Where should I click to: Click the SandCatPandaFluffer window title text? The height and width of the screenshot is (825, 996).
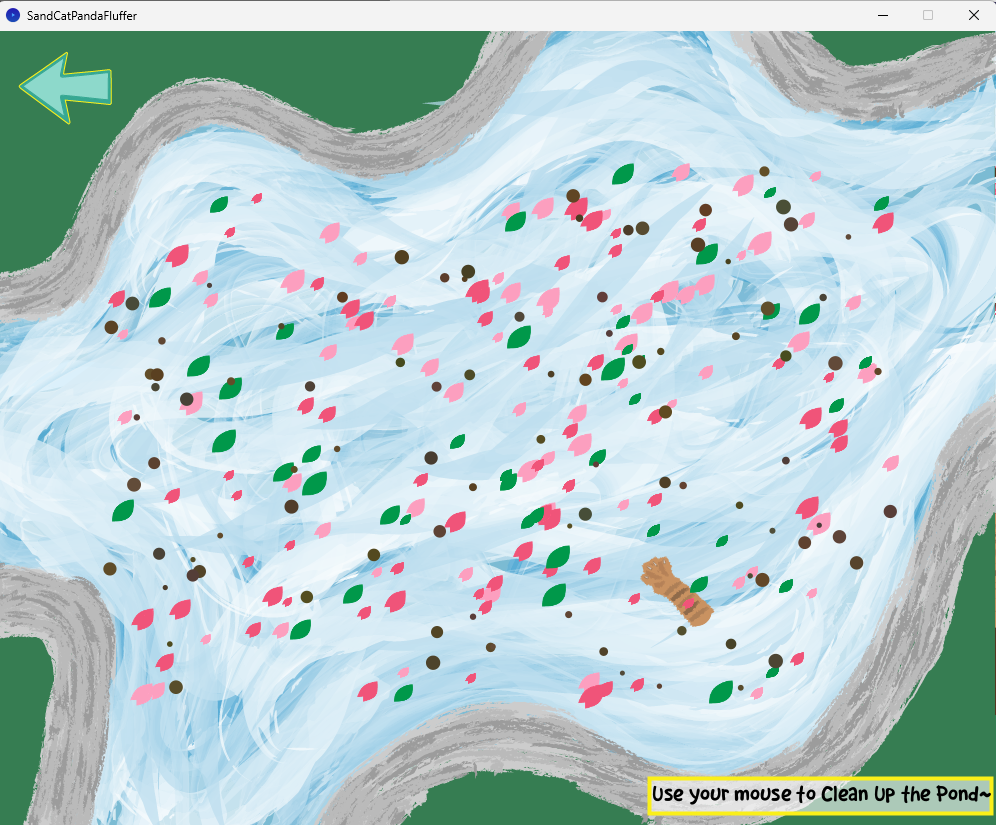tap(82, 16)
